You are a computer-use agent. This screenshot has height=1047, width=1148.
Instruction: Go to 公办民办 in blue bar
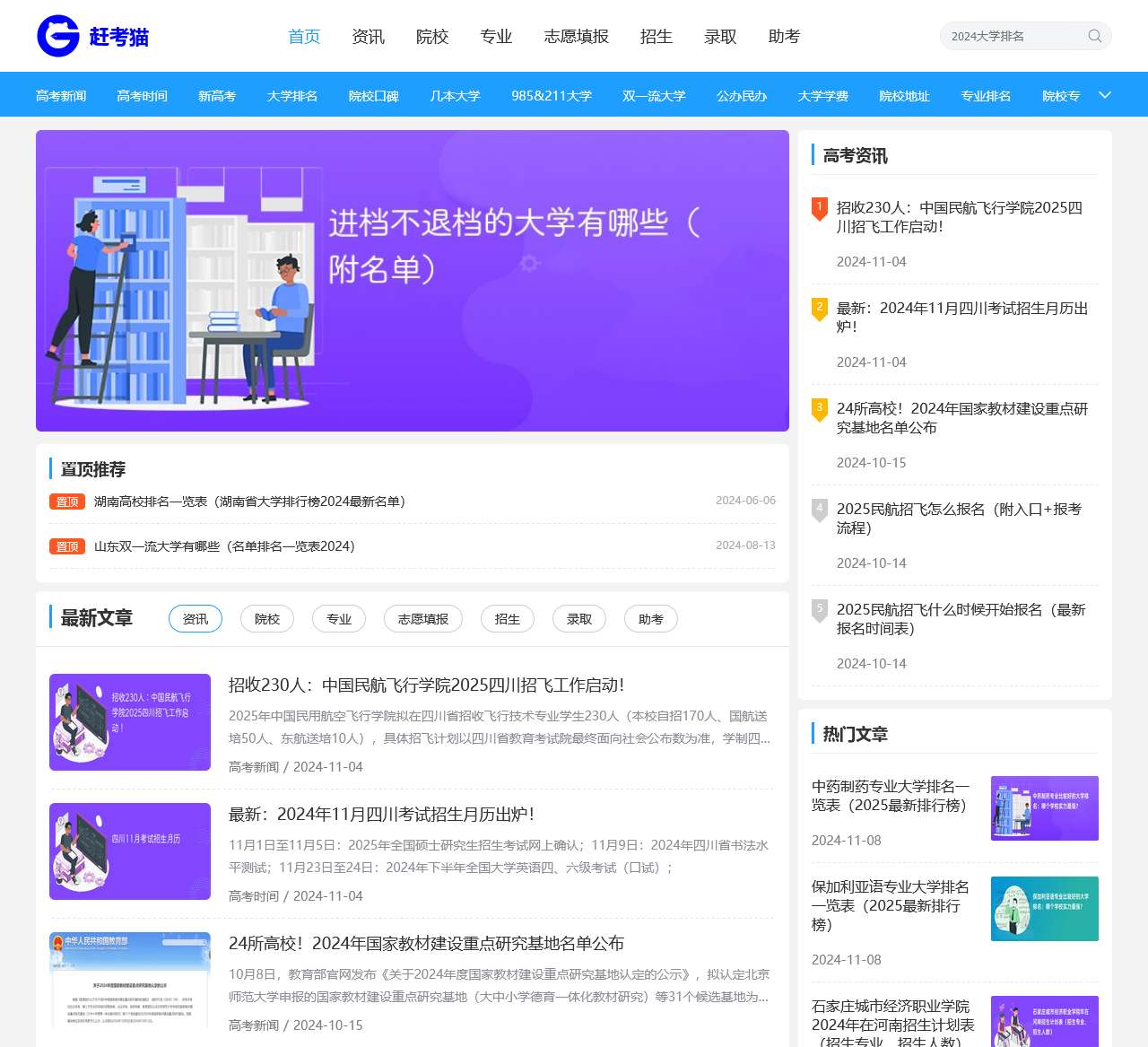coord(742,96)
